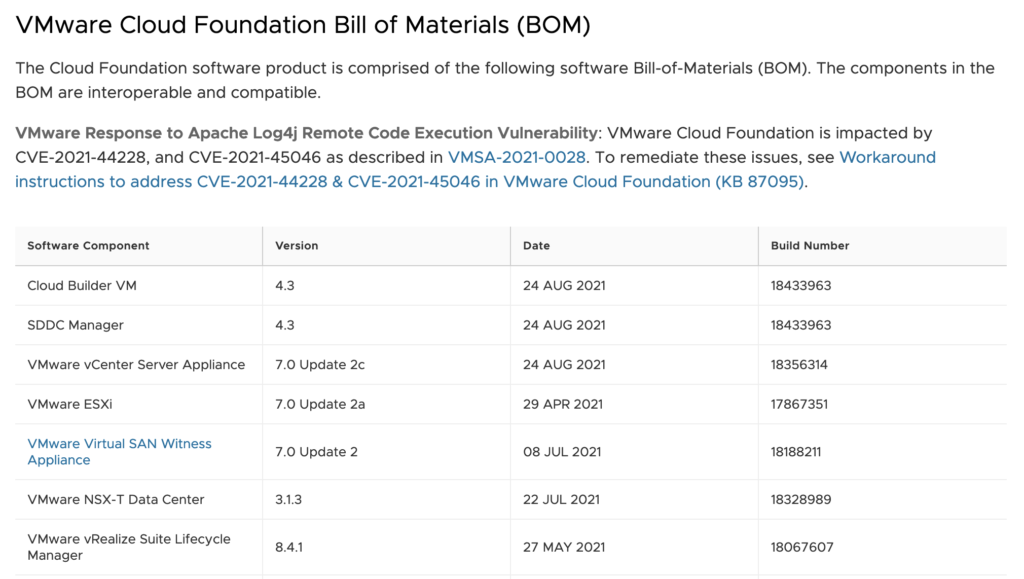This screenshot has height=579, width=1024.
Task: Click the bold Apache Log4j vulnerability heading text
Action: pyautogui.click(x=305, y=133)
